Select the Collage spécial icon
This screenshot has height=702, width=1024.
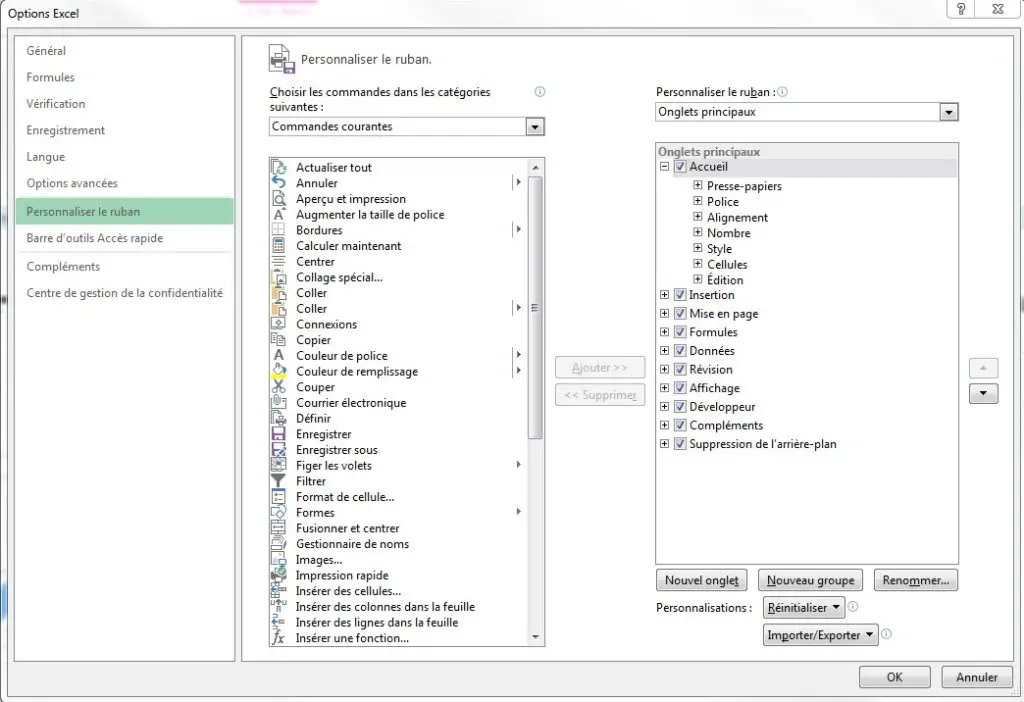[x=279, y=277]
